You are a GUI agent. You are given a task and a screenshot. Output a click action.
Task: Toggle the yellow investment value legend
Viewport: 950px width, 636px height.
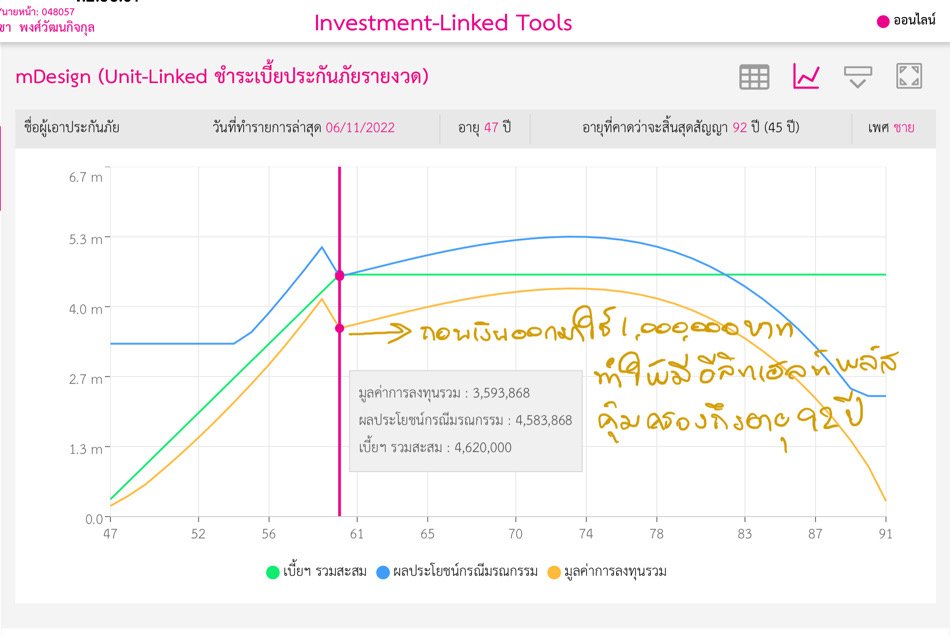[x=555, y=572]
